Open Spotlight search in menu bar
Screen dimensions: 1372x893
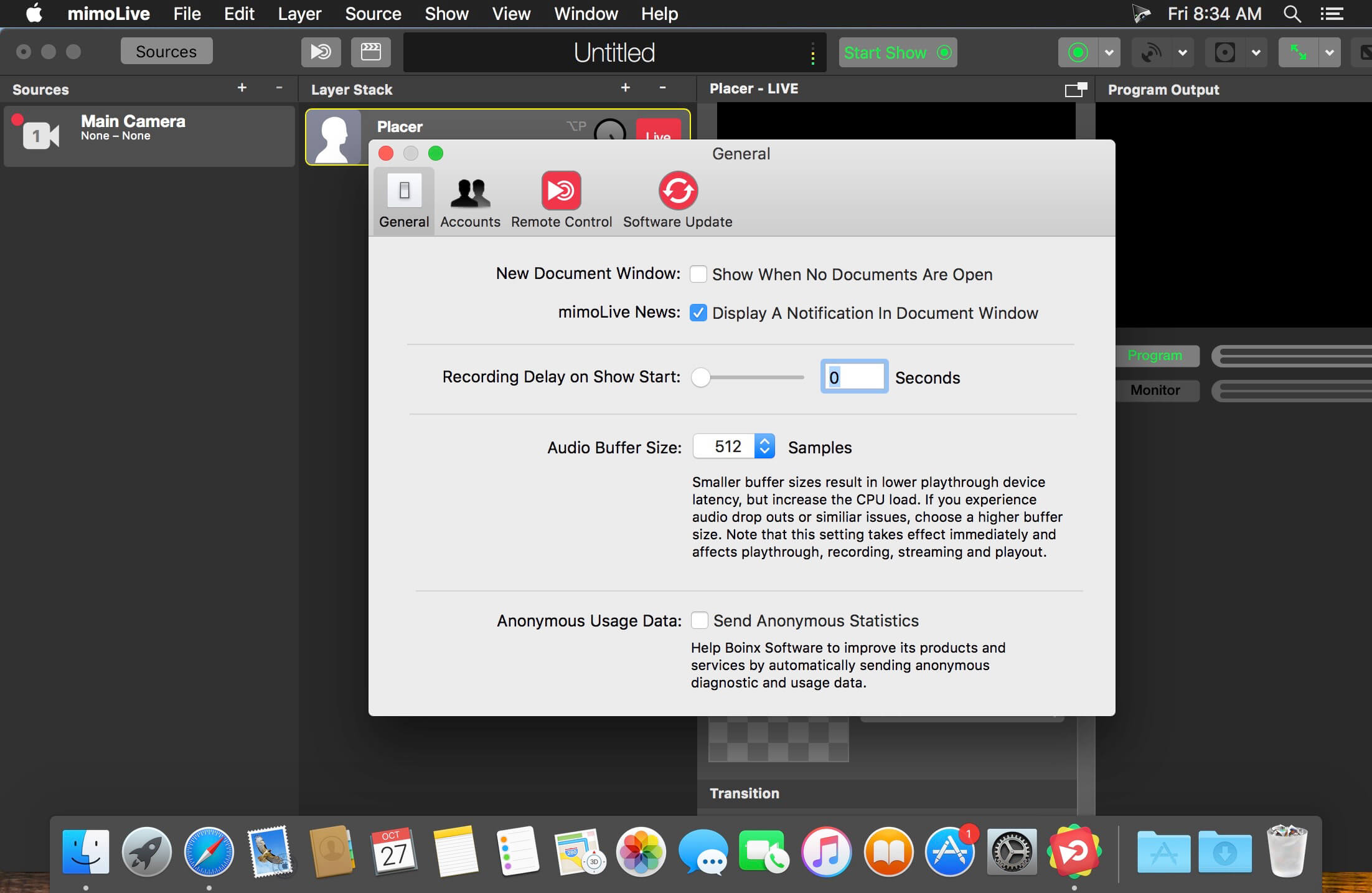pos(1292,14)
